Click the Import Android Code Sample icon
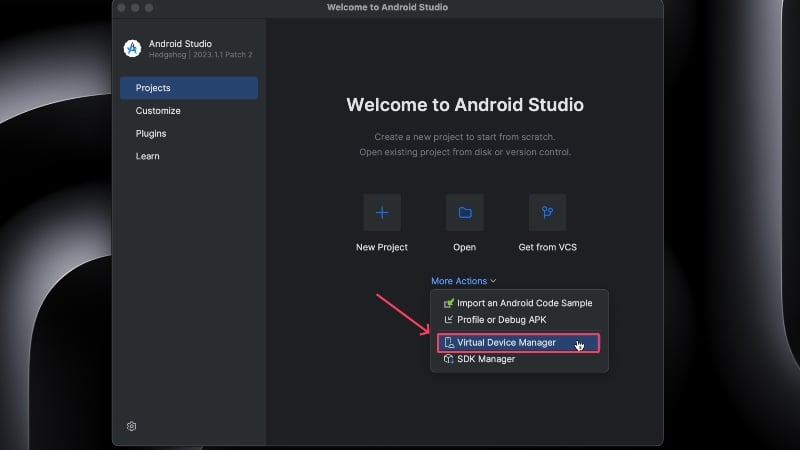Viewport: 800px width, 450px height. point(448,303)
